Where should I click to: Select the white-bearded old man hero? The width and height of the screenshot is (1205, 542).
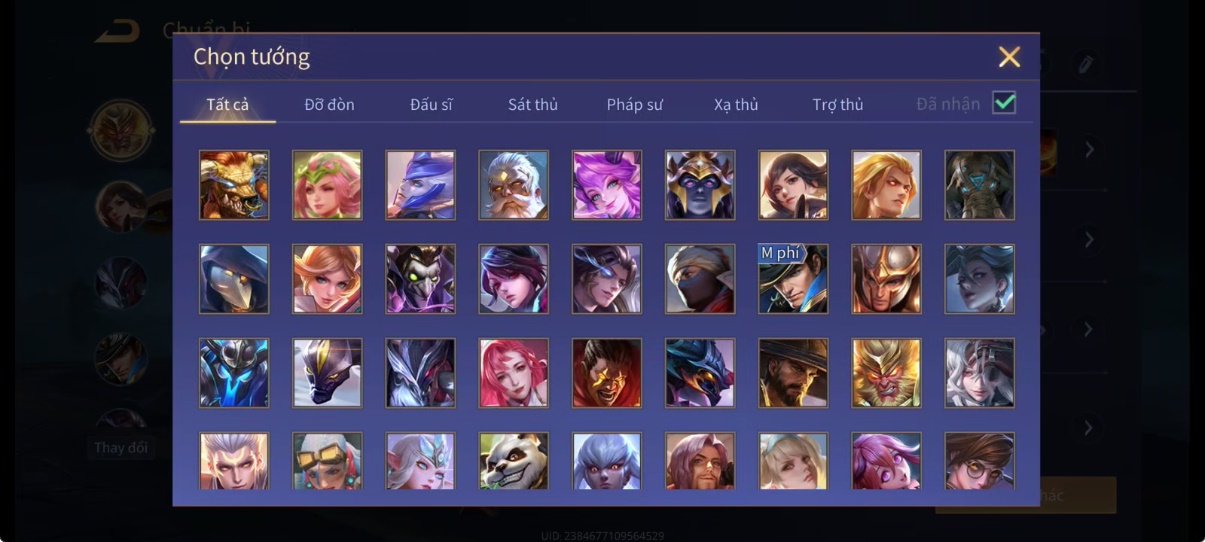(x=513, y=185)
